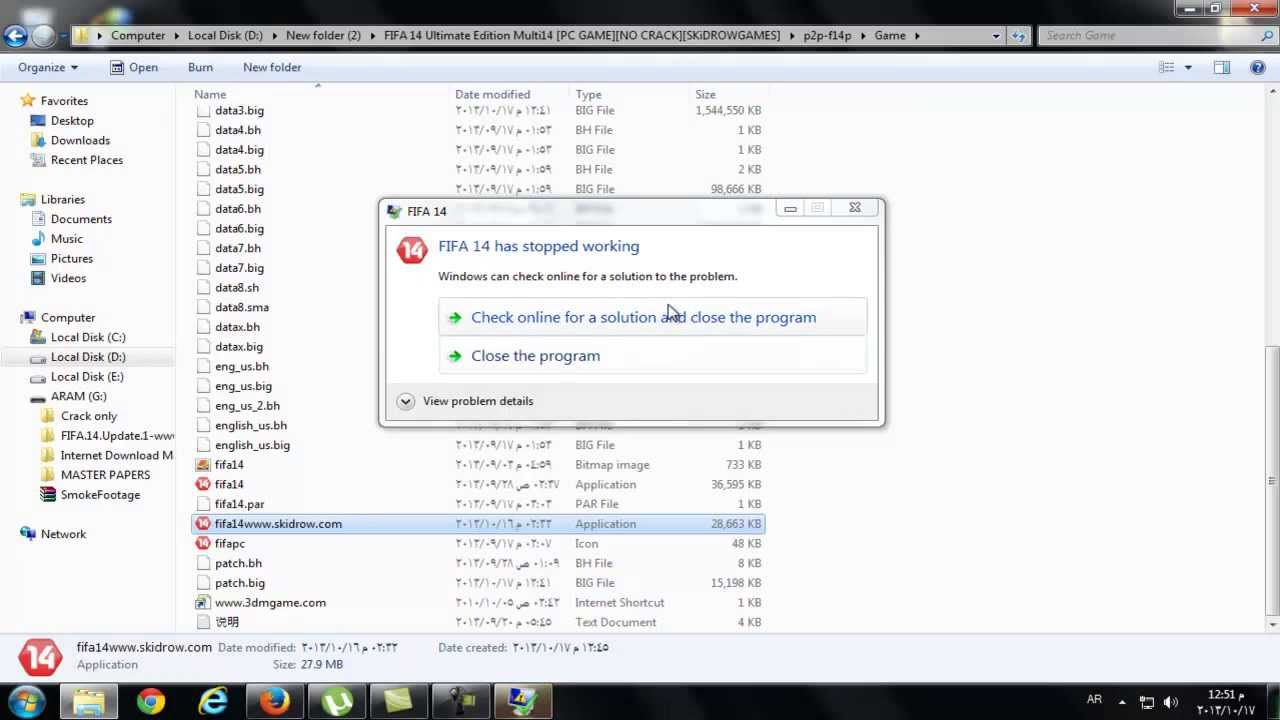Launch Google Chrome from the taskbar

pos(151,701)
